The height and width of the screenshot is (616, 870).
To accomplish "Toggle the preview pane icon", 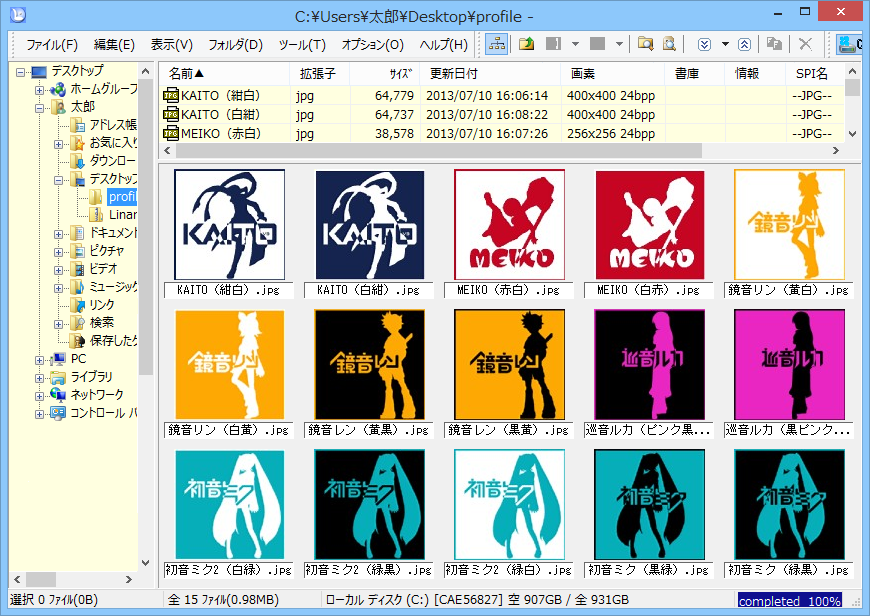I will [x=554, y=45].
